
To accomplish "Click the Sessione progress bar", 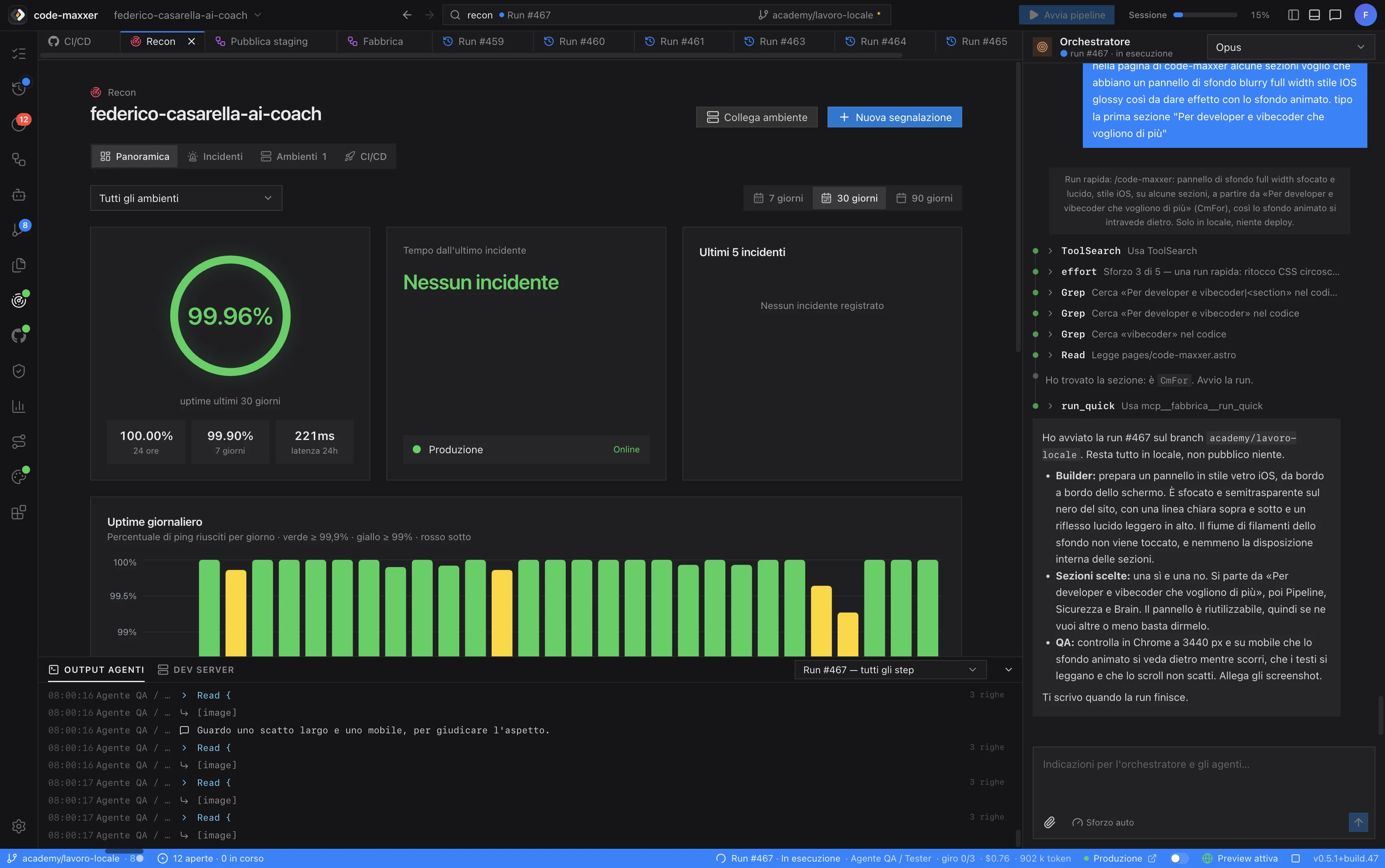I will coord(1205,15).
